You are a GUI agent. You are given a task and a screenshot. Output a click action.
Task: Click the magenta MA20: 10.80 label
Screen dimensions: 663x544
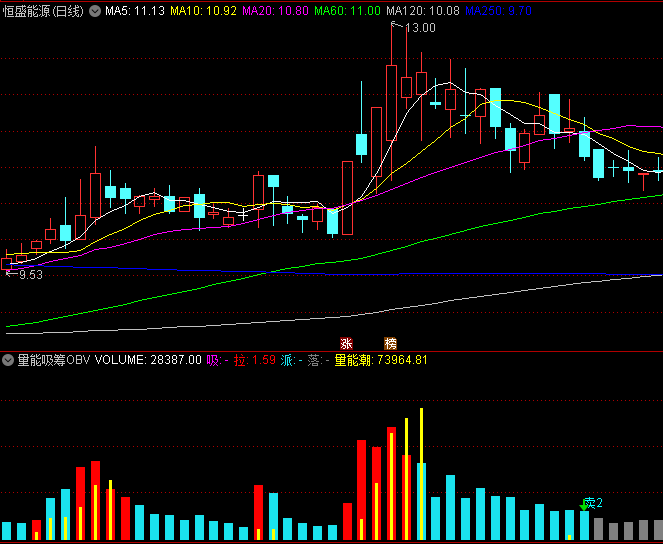[275, 11]
